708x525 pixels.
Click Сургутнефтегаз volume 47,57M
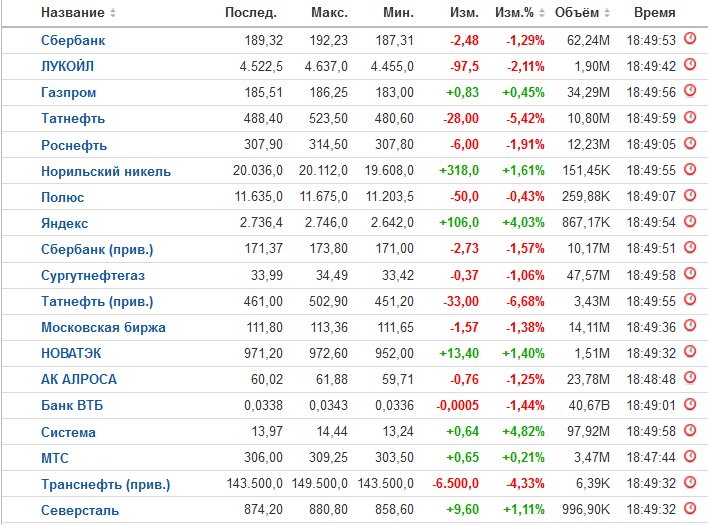point(588,275)
